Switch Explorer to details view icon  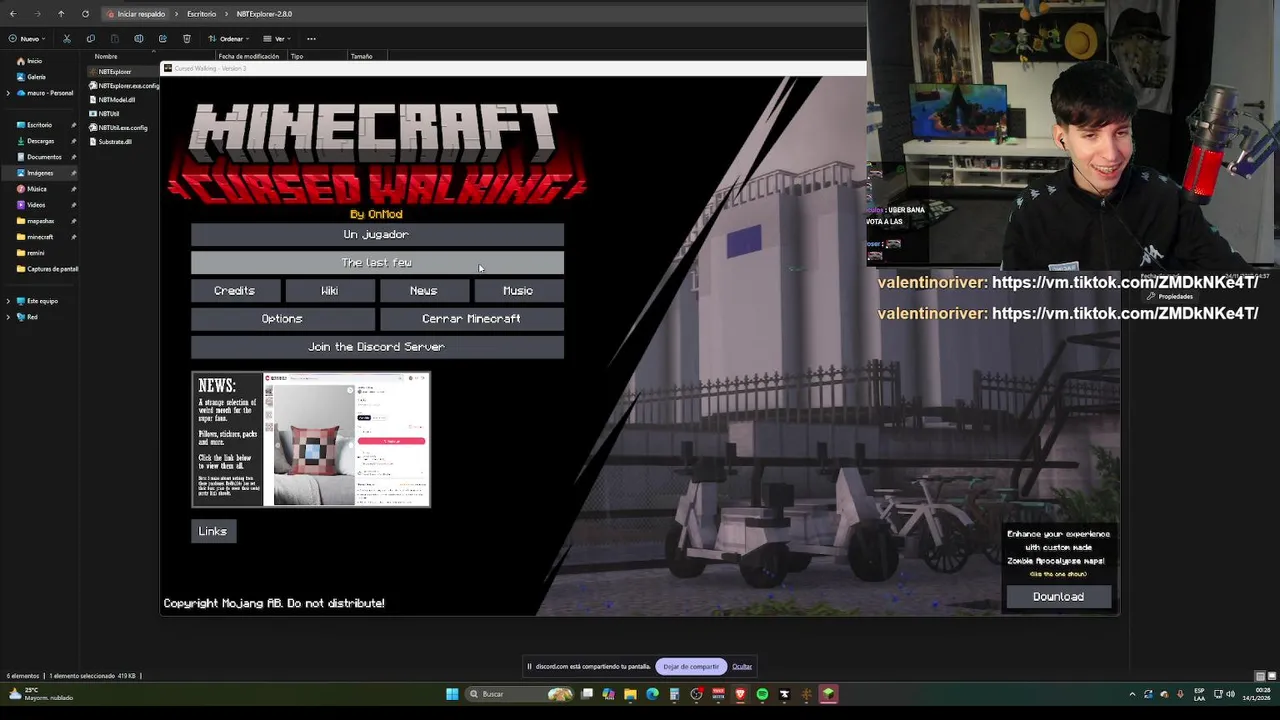(x=1259, y=676)
